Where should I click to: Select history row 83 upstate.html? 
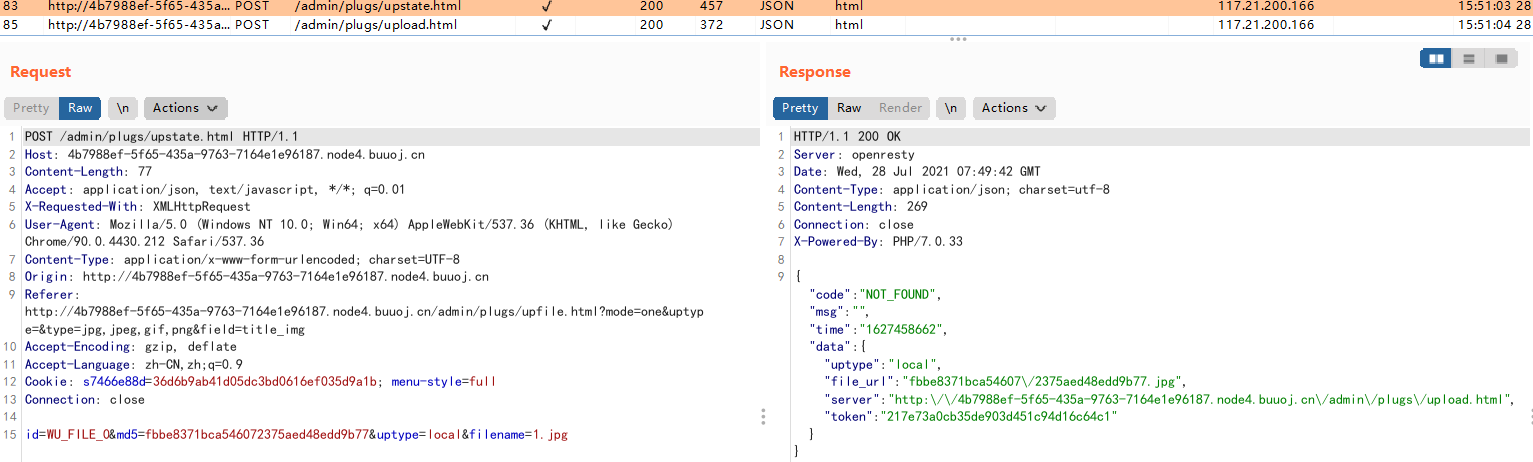[766, 7]
